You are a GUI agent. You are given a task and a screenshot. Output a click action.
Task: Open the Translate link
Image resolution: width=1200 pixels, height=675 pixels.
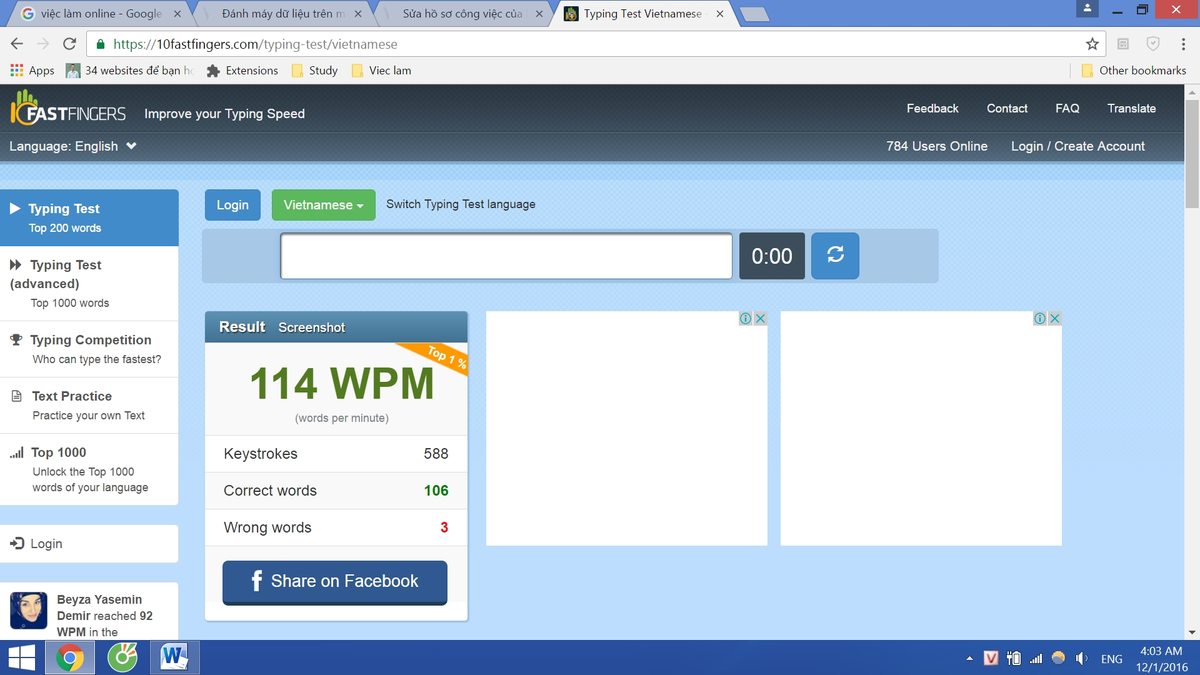pos(1131,108)
